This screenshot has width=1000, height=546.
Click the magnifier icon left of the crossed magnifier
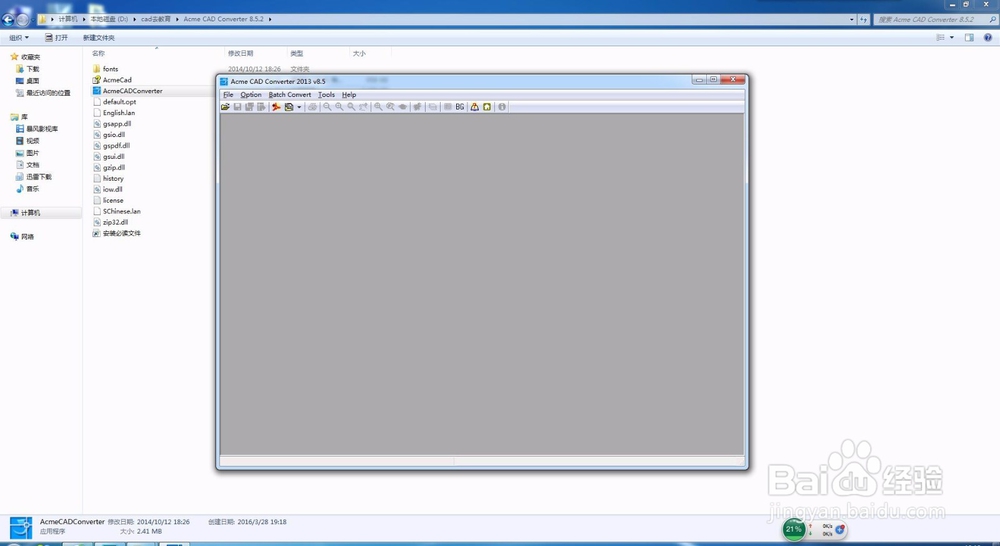click(378, 107)
